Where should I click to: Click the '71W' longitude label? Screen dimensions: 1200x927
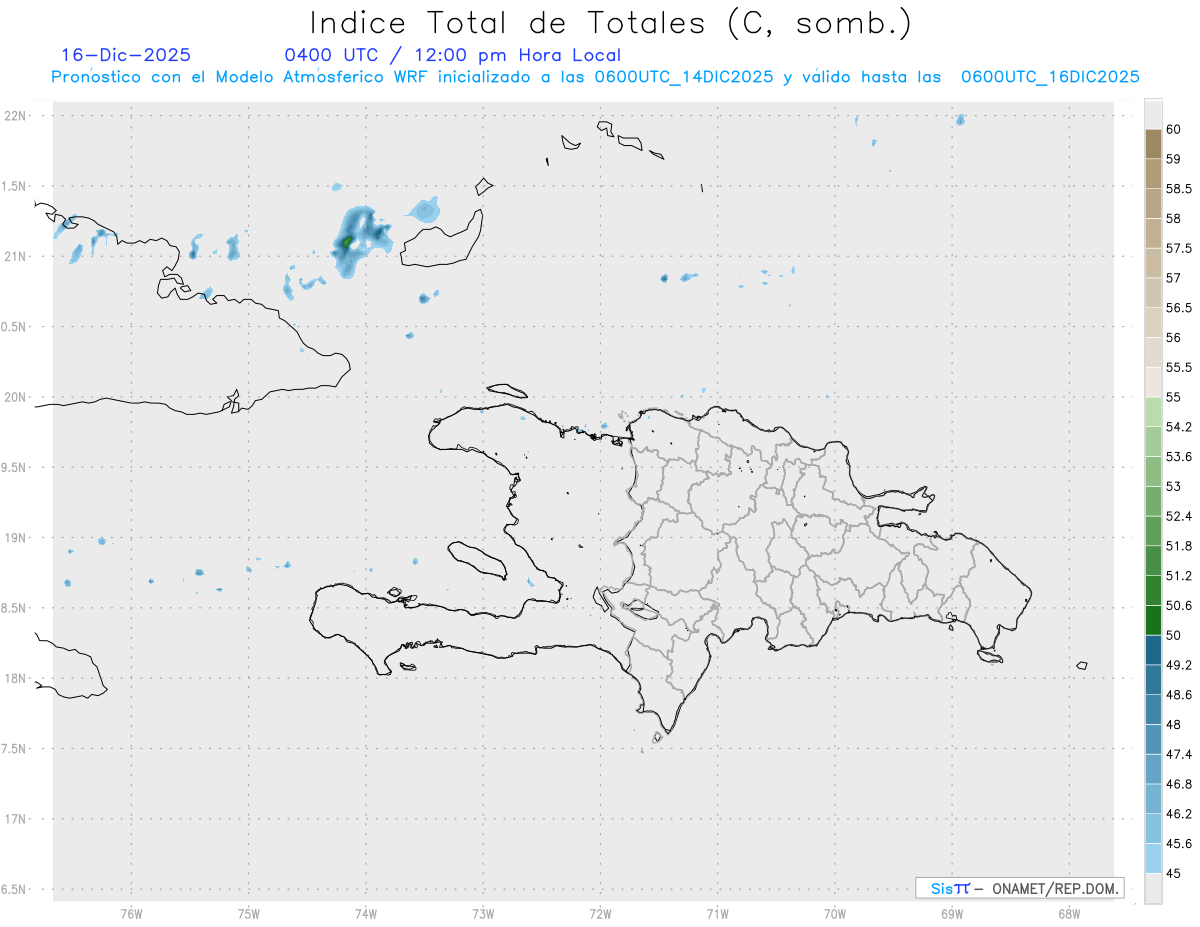pos(717,913)
